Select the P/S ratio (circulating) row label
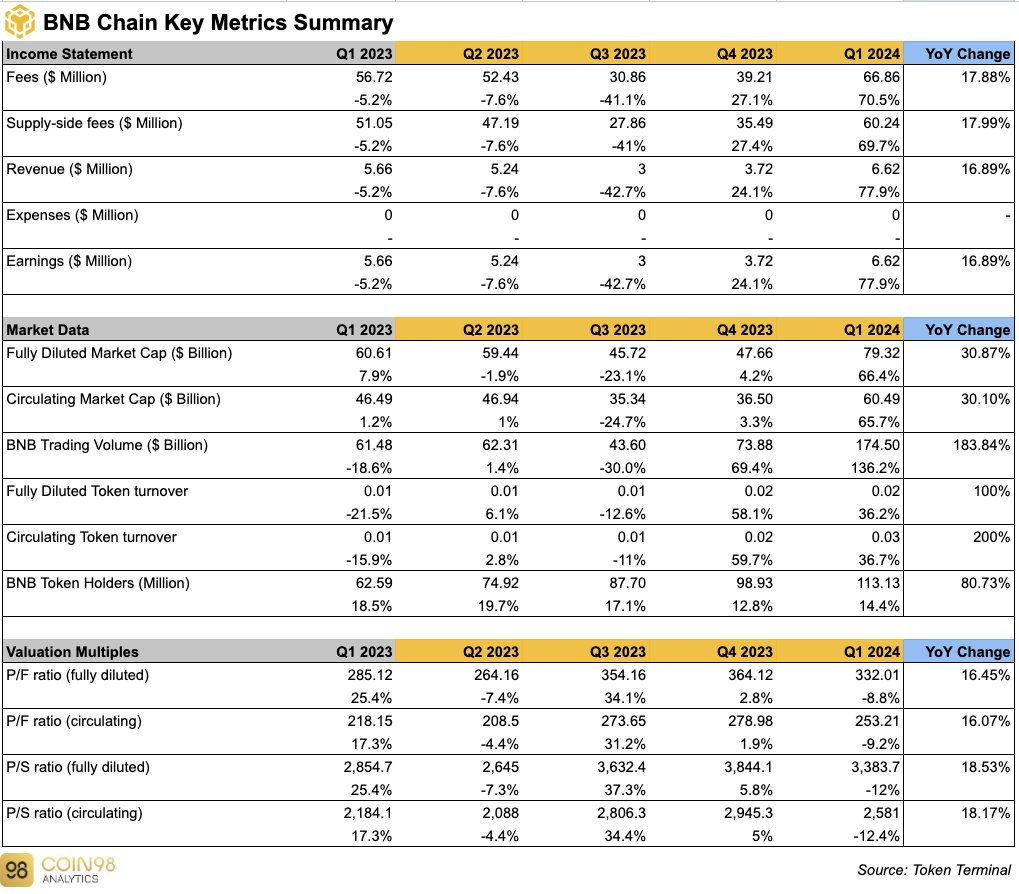Image resolution: width=1019 pixels, height=894 pixels. [x=74, y=813]
